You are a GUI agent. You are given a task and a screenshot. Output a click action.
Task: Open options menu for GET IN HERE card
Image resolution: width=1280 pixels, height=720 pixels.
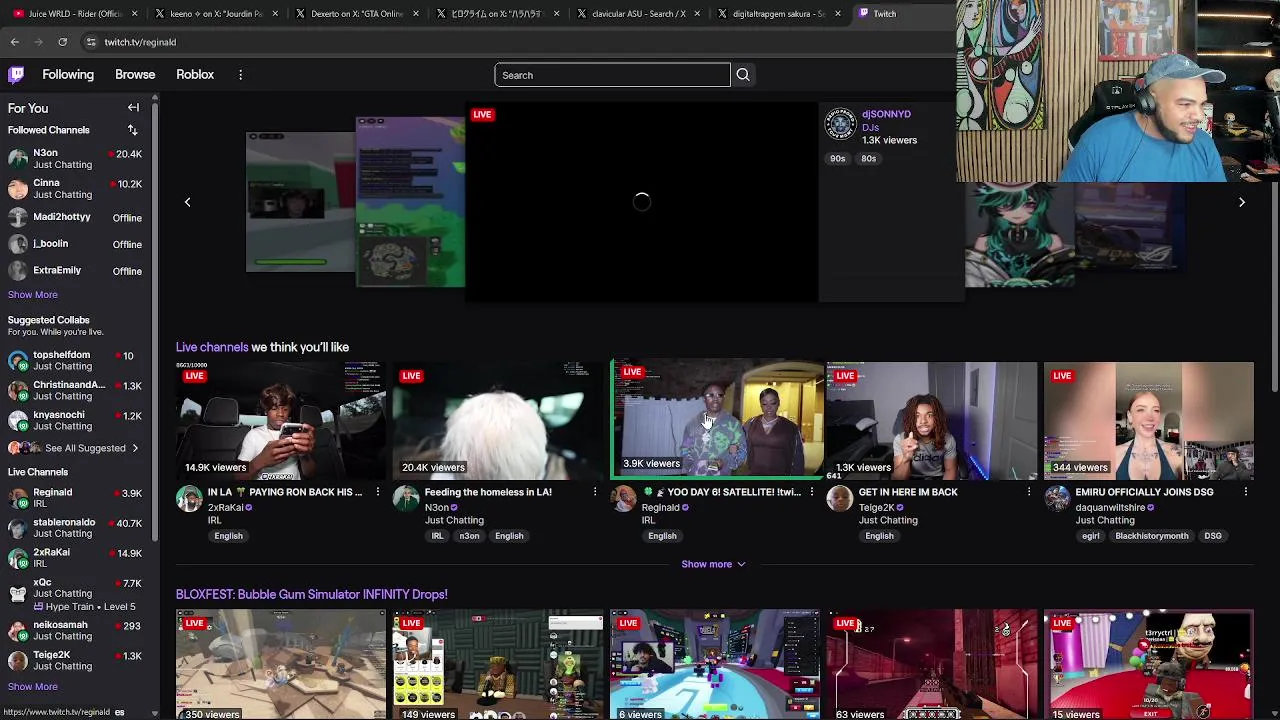pyautogui.click(x=1028, y=492)
